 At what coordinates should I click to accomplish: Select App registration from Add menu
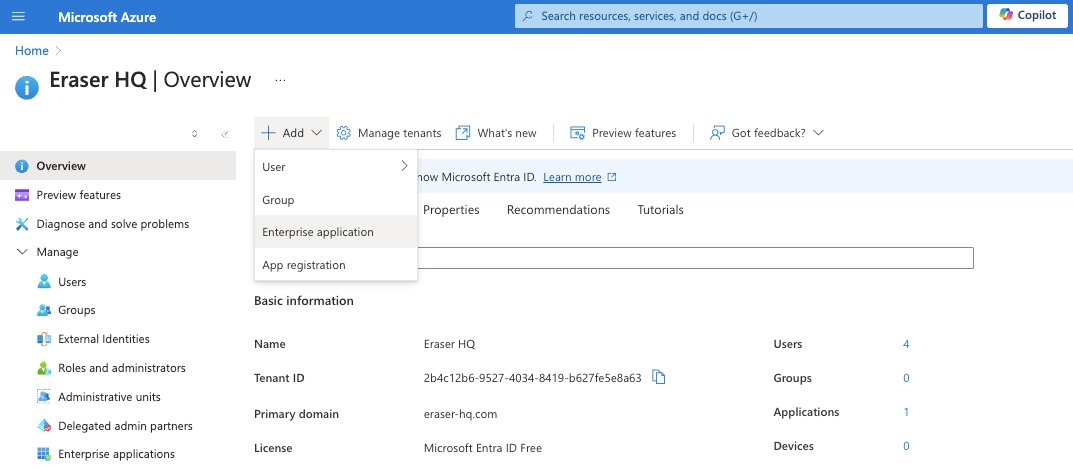pos(335,265)
